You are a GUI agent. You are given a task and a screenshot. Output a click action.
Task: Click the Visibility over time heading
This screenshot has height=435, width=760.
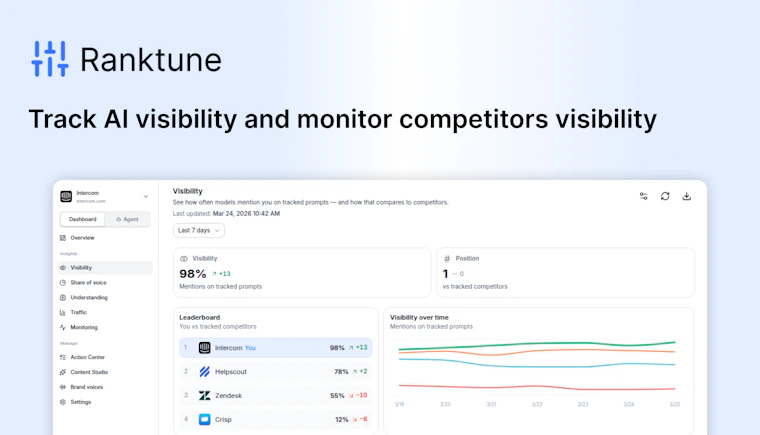coord(419,317)
